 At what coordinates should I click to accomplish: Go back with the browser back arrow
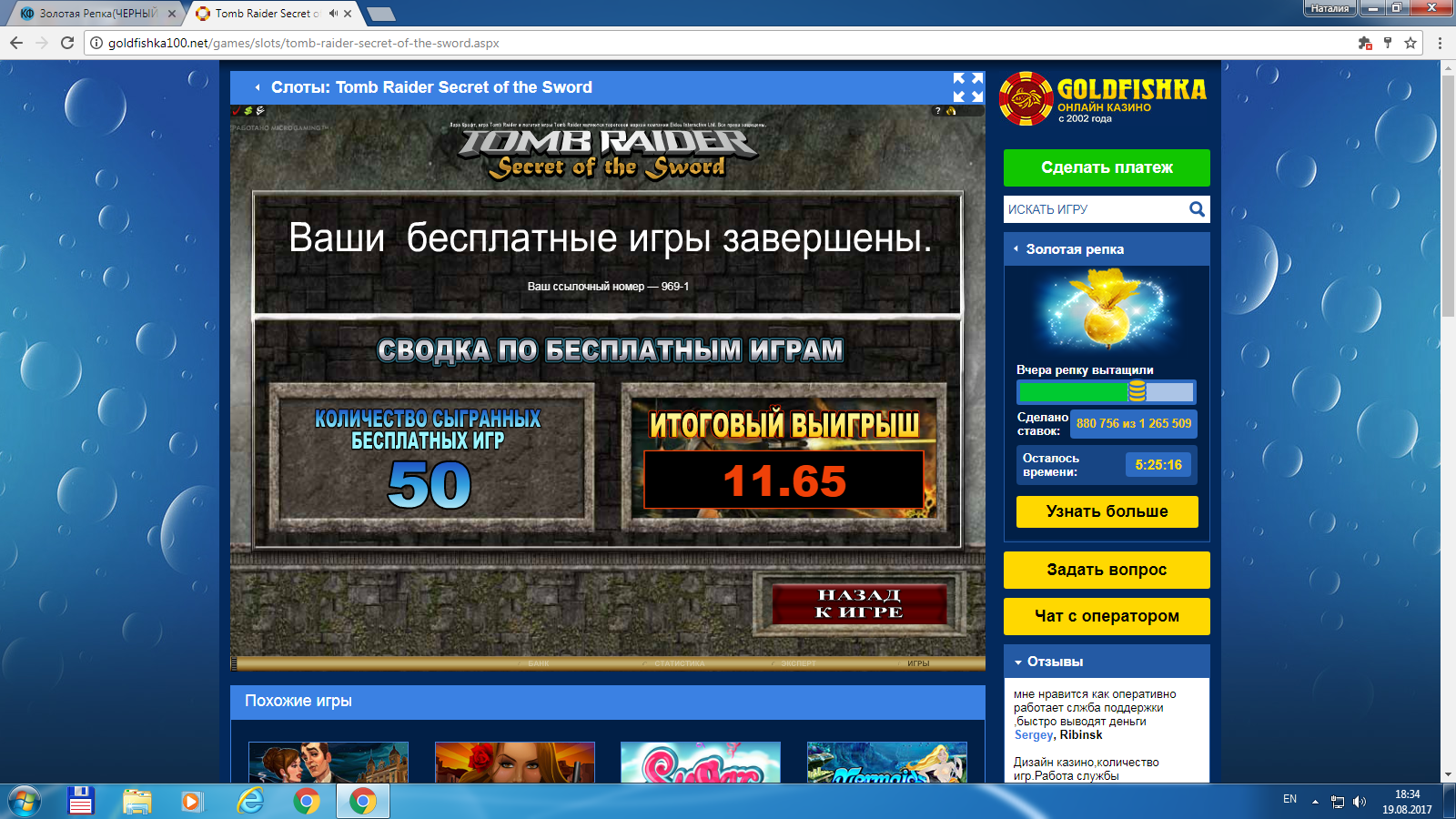point(15,43)
